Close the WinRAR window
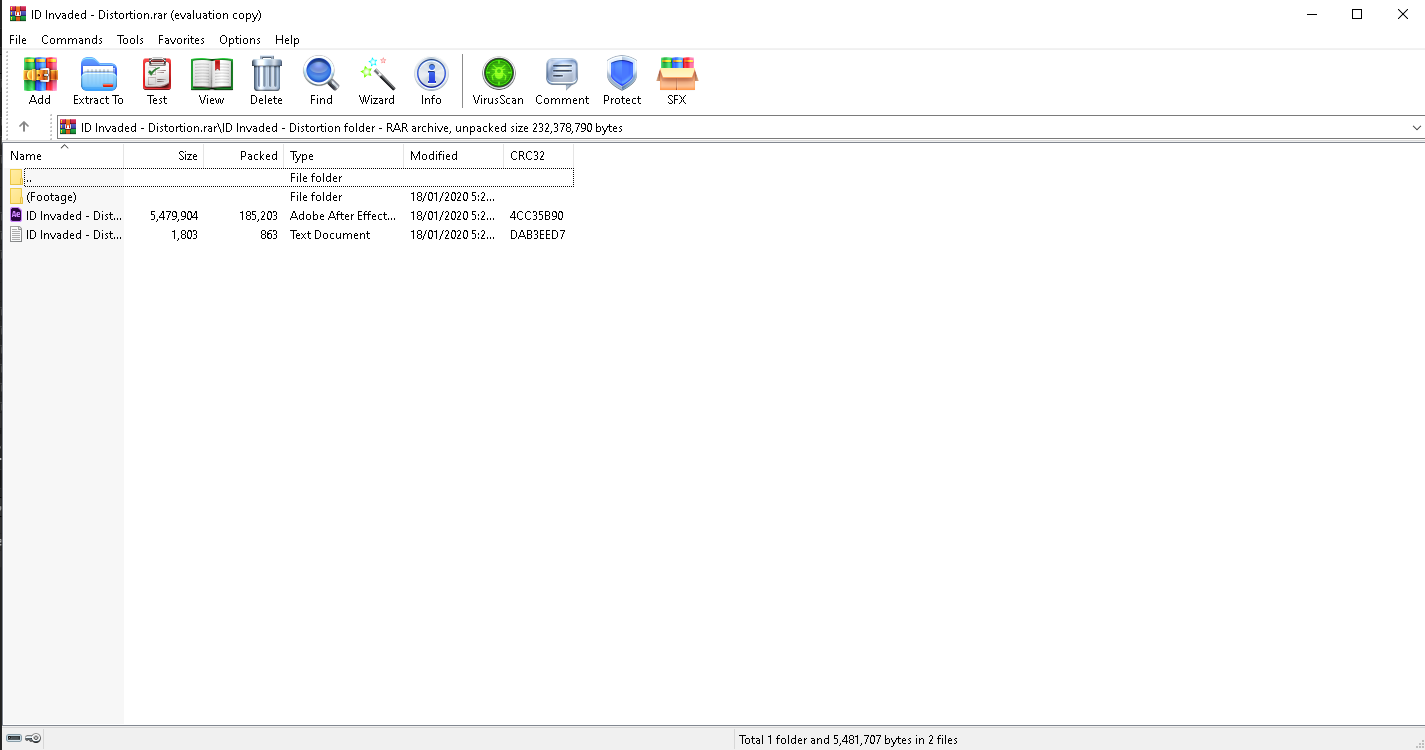This screenshot has height=750, width=1425. tap(1402, 14)
